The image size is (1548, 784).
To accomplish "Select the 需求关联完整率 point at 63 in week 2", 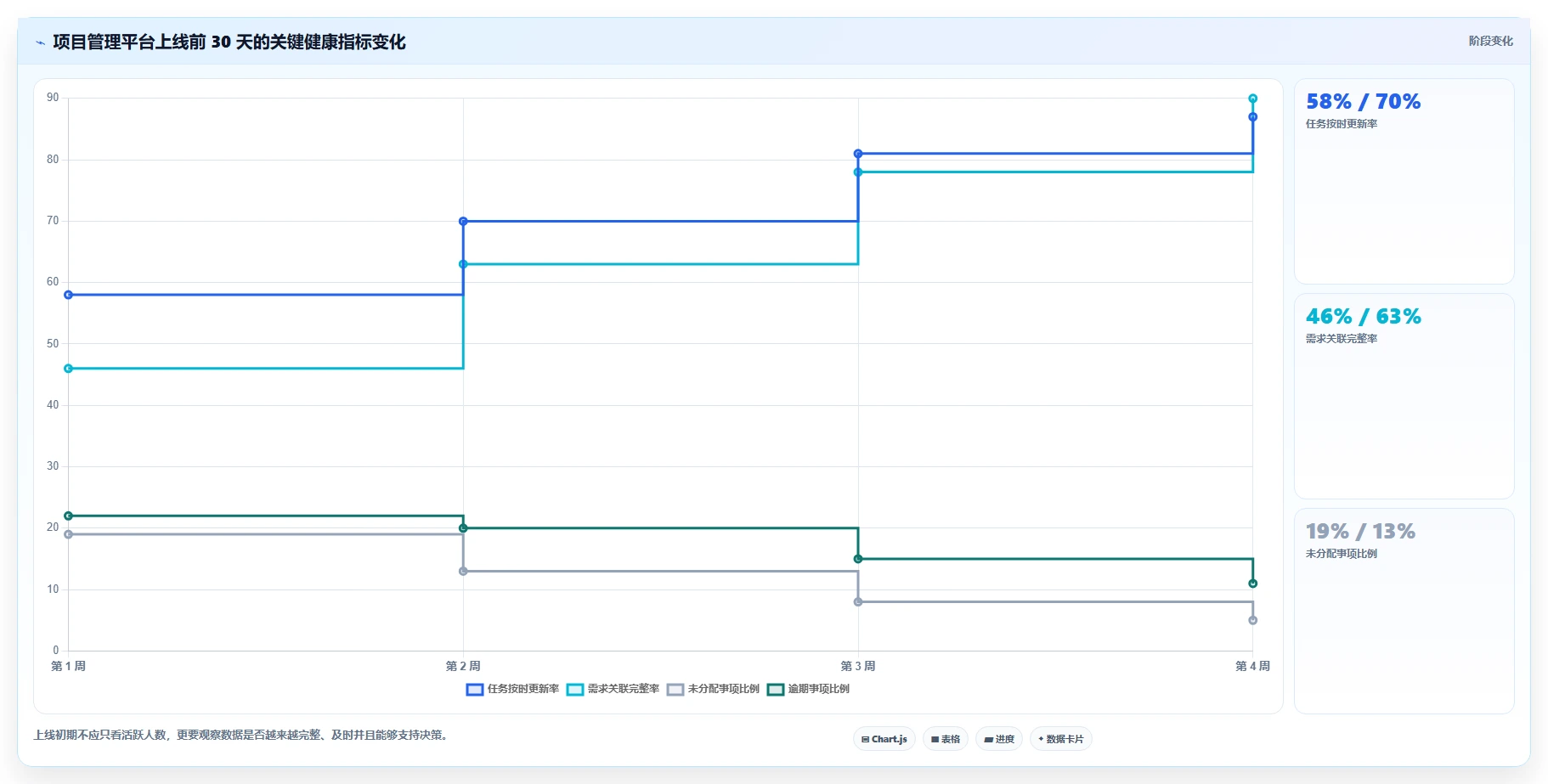I will 463,264.
